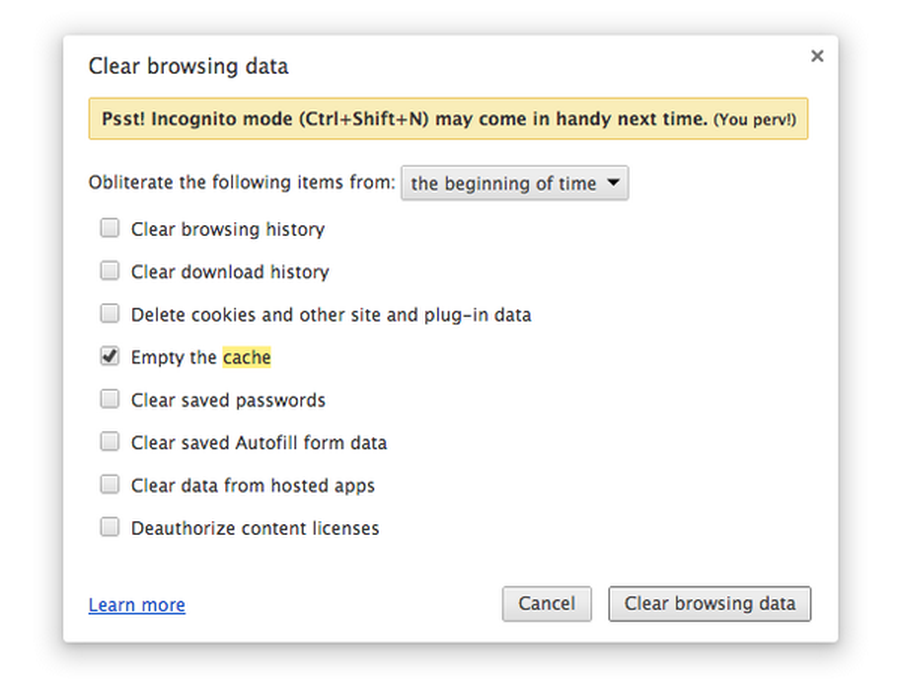The width and height of the screenshot is (900, 682).
Task: Click the highlighted word cache
Action: pyautogui.click(x=247, y=357)
